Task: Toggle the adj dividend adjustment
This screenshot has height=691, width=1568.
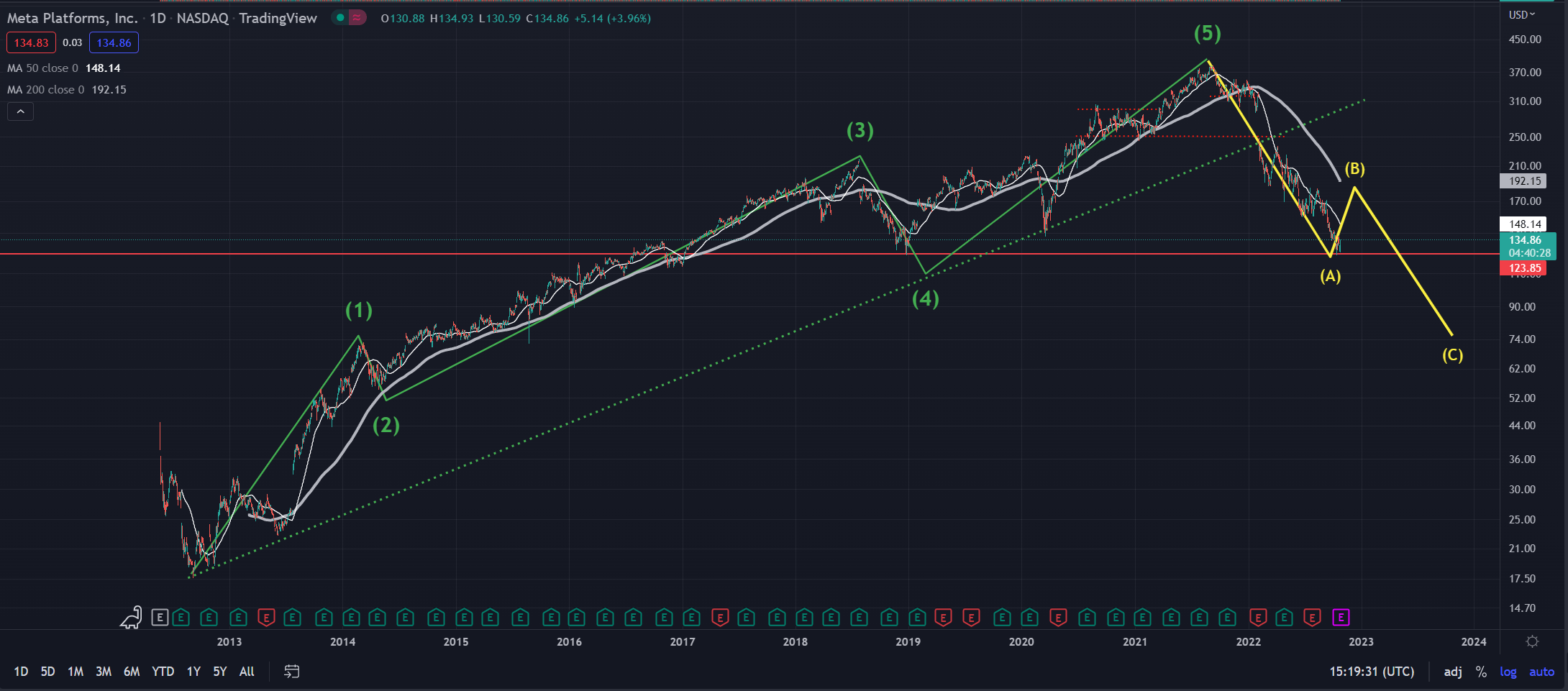Action: (1453, 672)
